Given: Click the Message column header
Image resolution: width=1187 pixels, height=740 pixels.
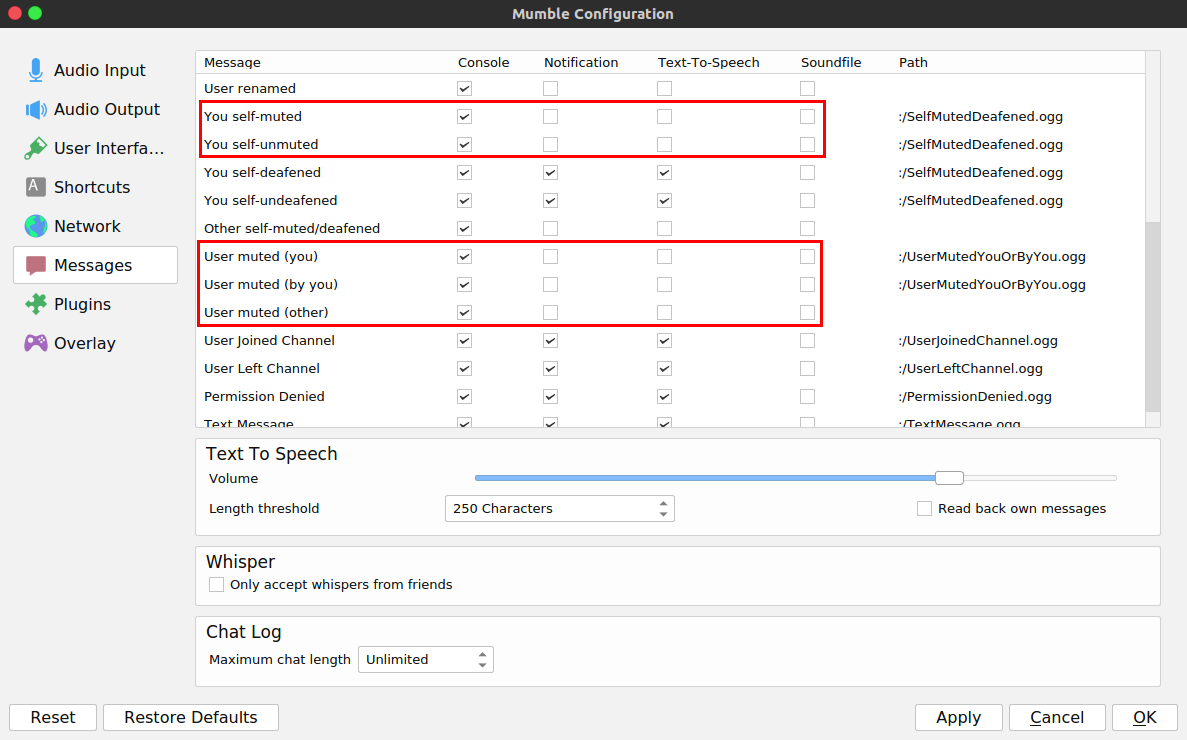Looking at the screenshot, I should (232, 63).
